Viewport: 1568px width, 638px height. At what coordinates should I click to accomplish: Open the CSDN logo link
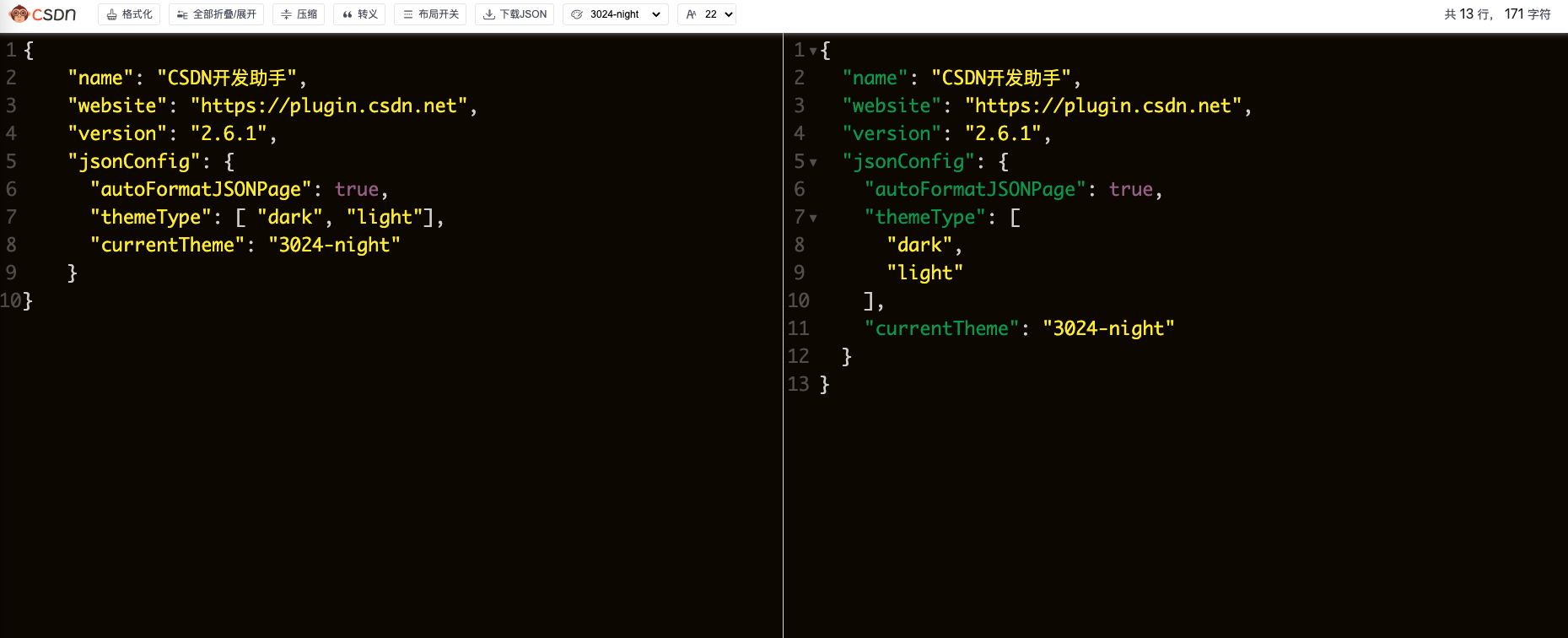[x=43, y=14]
